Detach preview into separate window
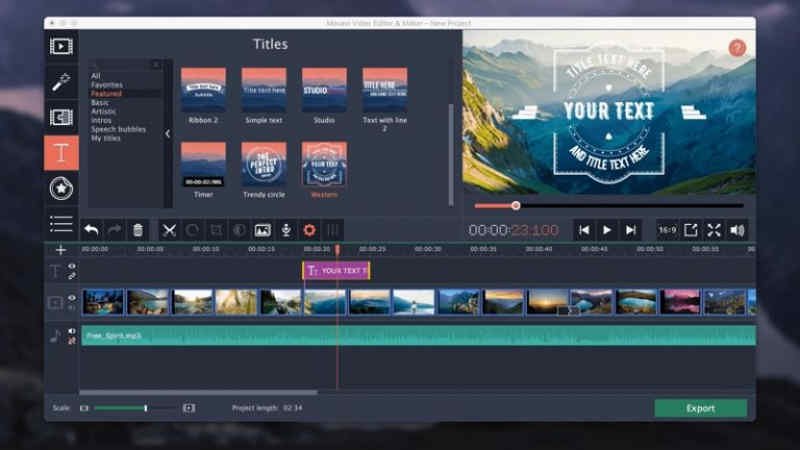The height and width of the screenshot is (450, 800). [690, 230]
